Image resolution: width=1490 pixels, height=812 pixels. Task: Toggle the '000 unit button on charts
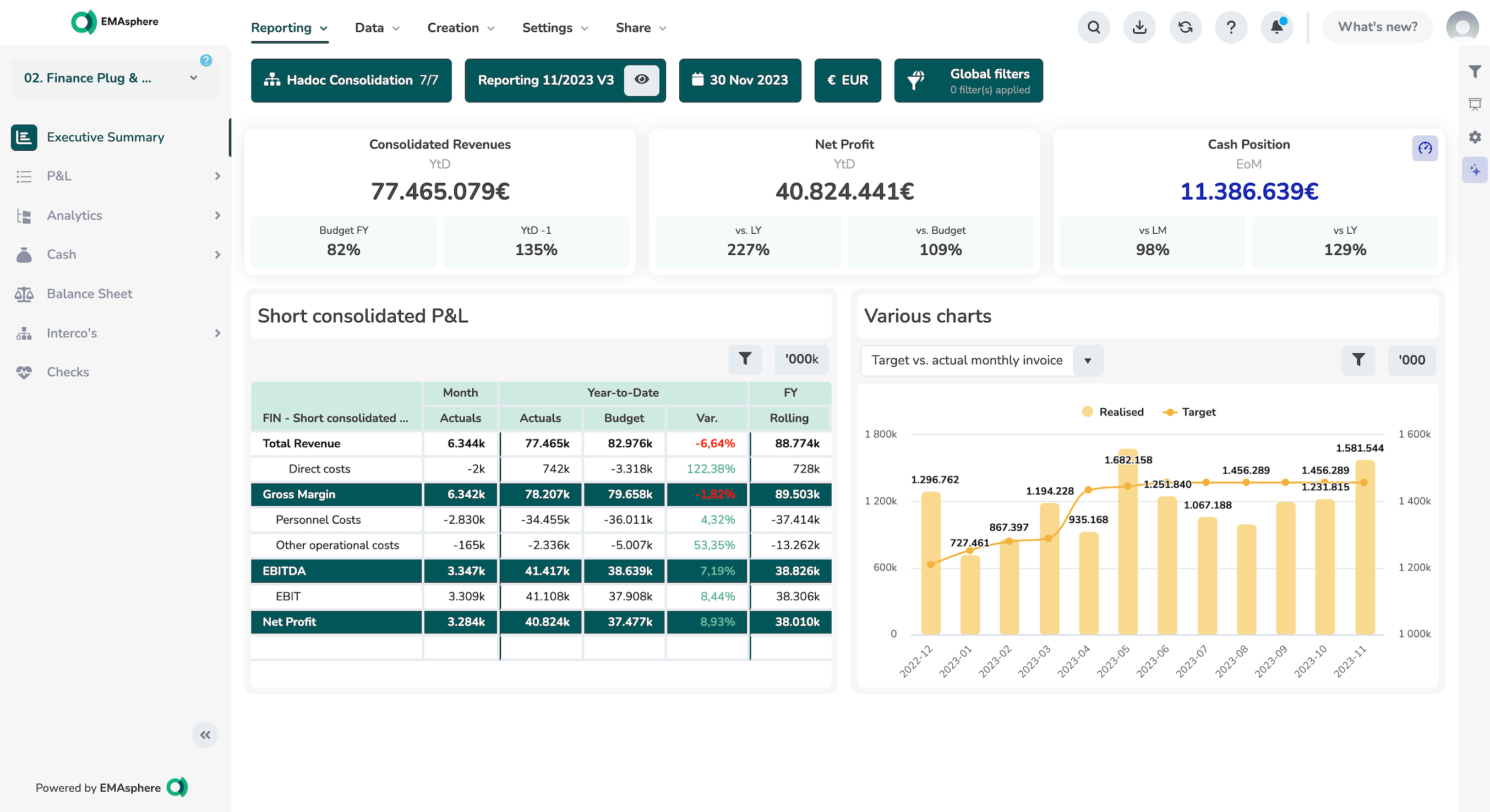tap(1411, 360)
